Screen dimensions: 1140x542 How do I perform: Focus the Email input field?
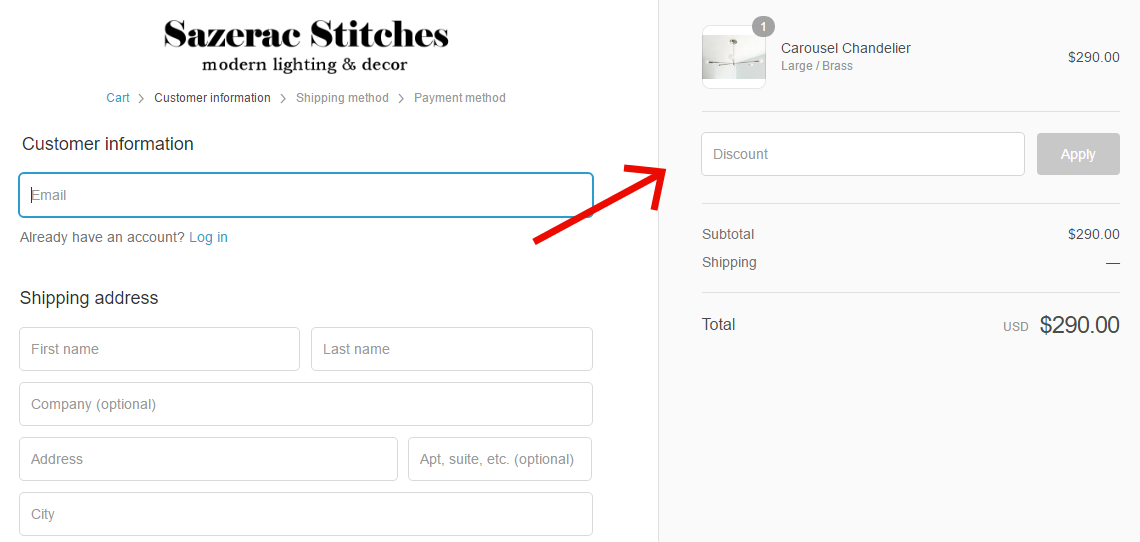tap(306, 195)
